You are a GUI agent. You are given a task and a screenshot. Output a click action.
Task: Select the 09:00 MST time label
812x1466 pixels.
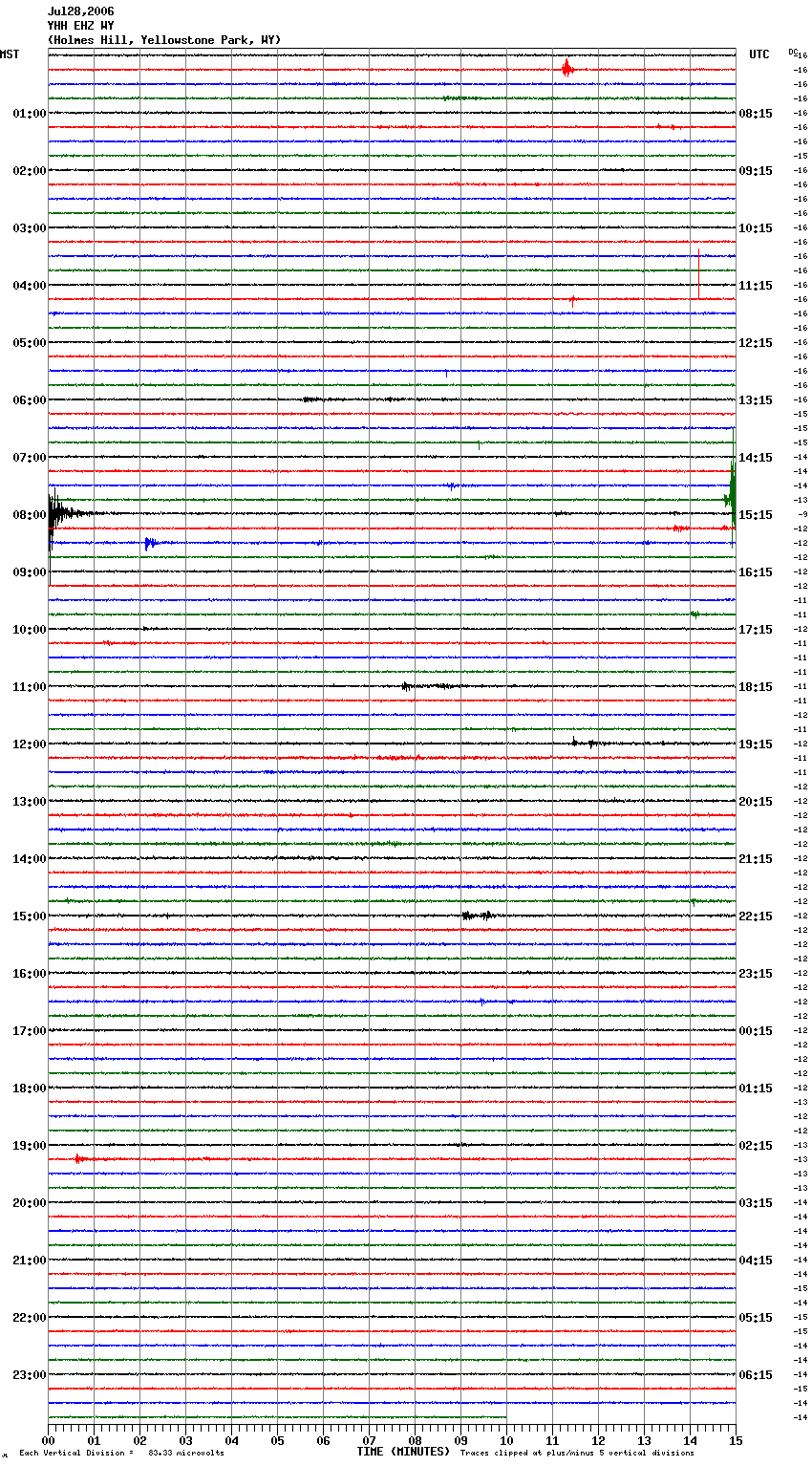pyautogui.click(x=30, y=572)
